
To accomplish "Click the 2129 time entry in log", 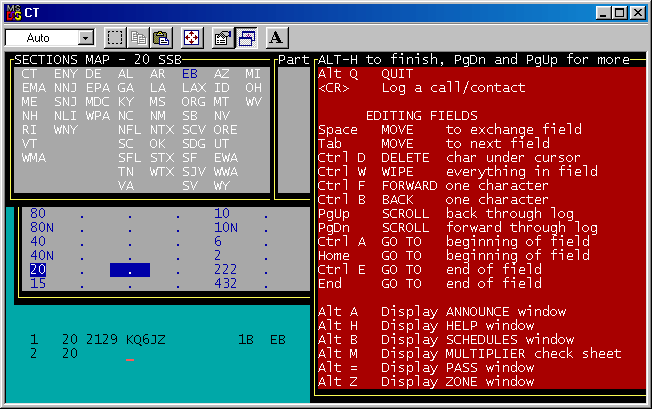I will [x=102, y=340].
